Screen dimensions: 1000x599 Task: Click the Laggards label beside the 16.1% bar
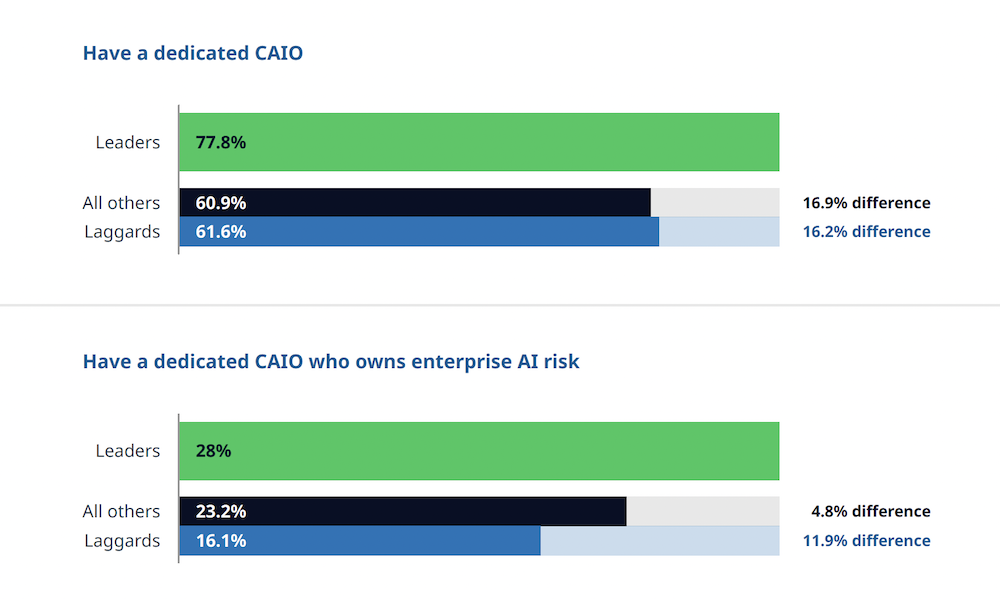click(121, 541)
